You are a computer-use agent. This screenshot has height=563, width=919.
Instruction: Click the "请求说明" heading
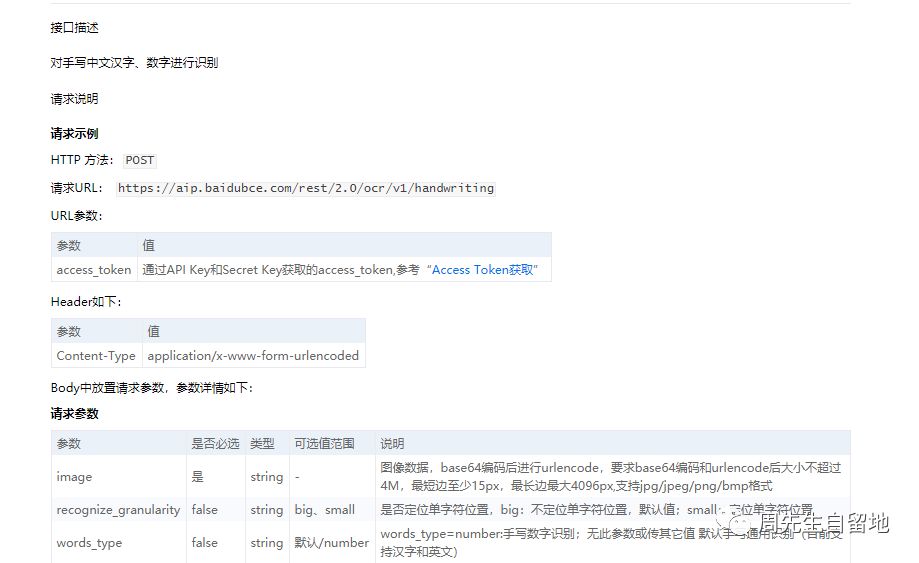(x=74, y=98)
